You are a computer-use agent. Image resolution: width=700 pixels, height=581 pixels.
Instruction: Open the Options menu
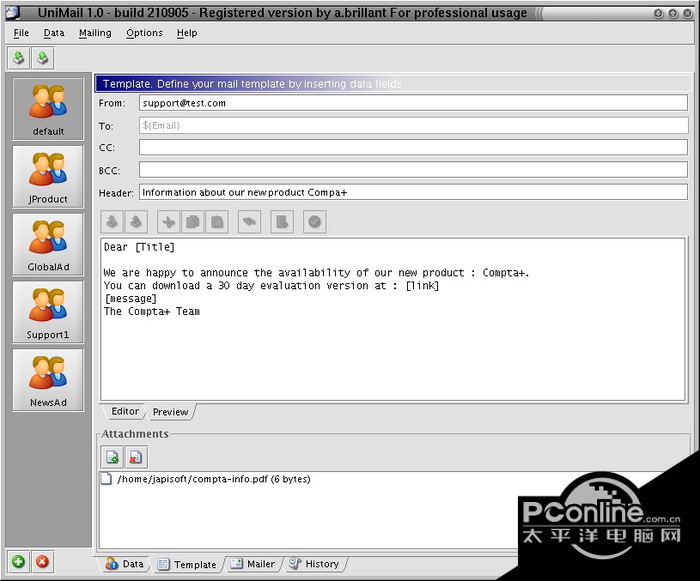tap(144, 33)
